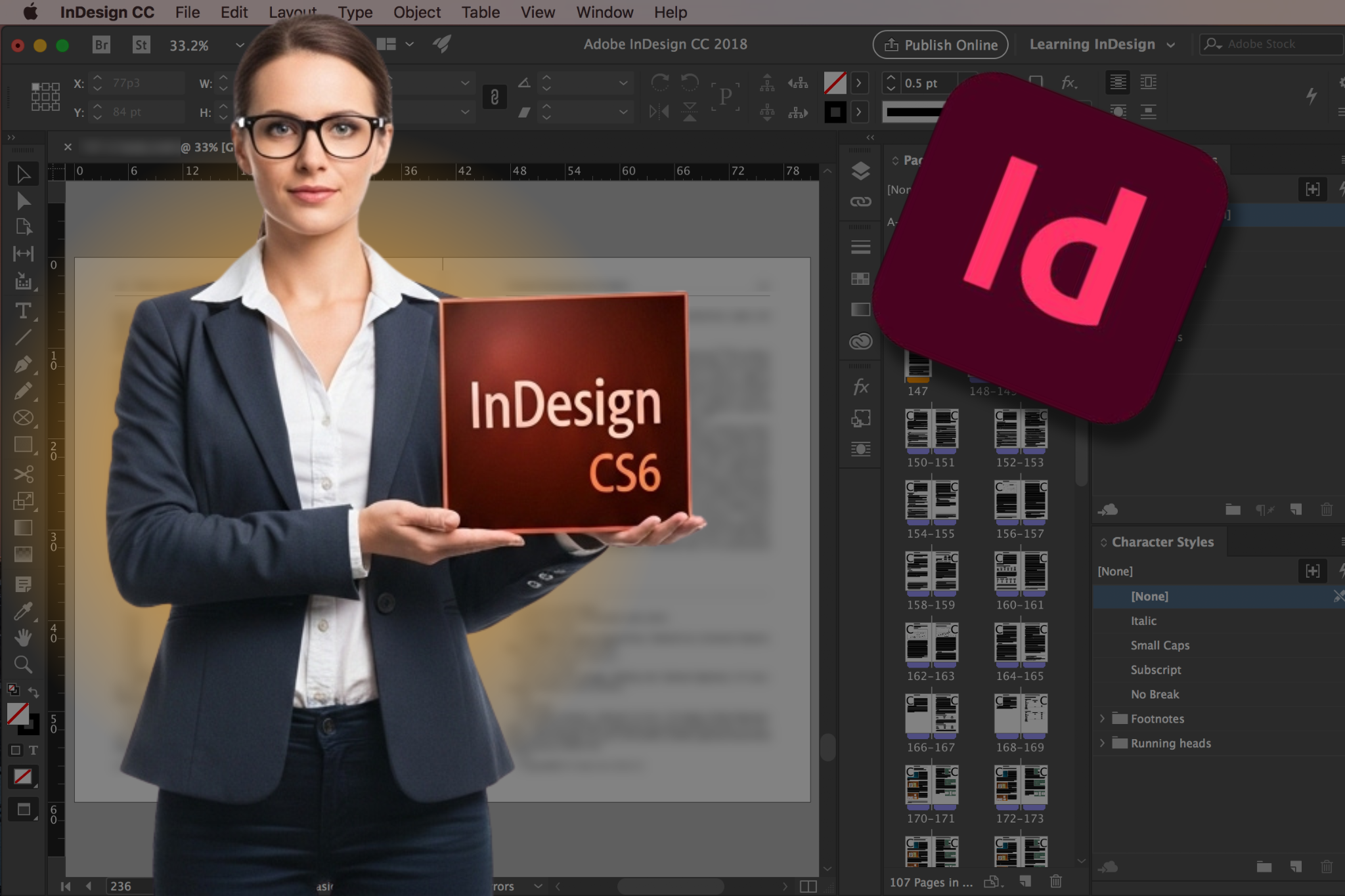Screen dimensions: 1345x896
Task: Select the Free Transform tool
Action: [x=23, y=501]
